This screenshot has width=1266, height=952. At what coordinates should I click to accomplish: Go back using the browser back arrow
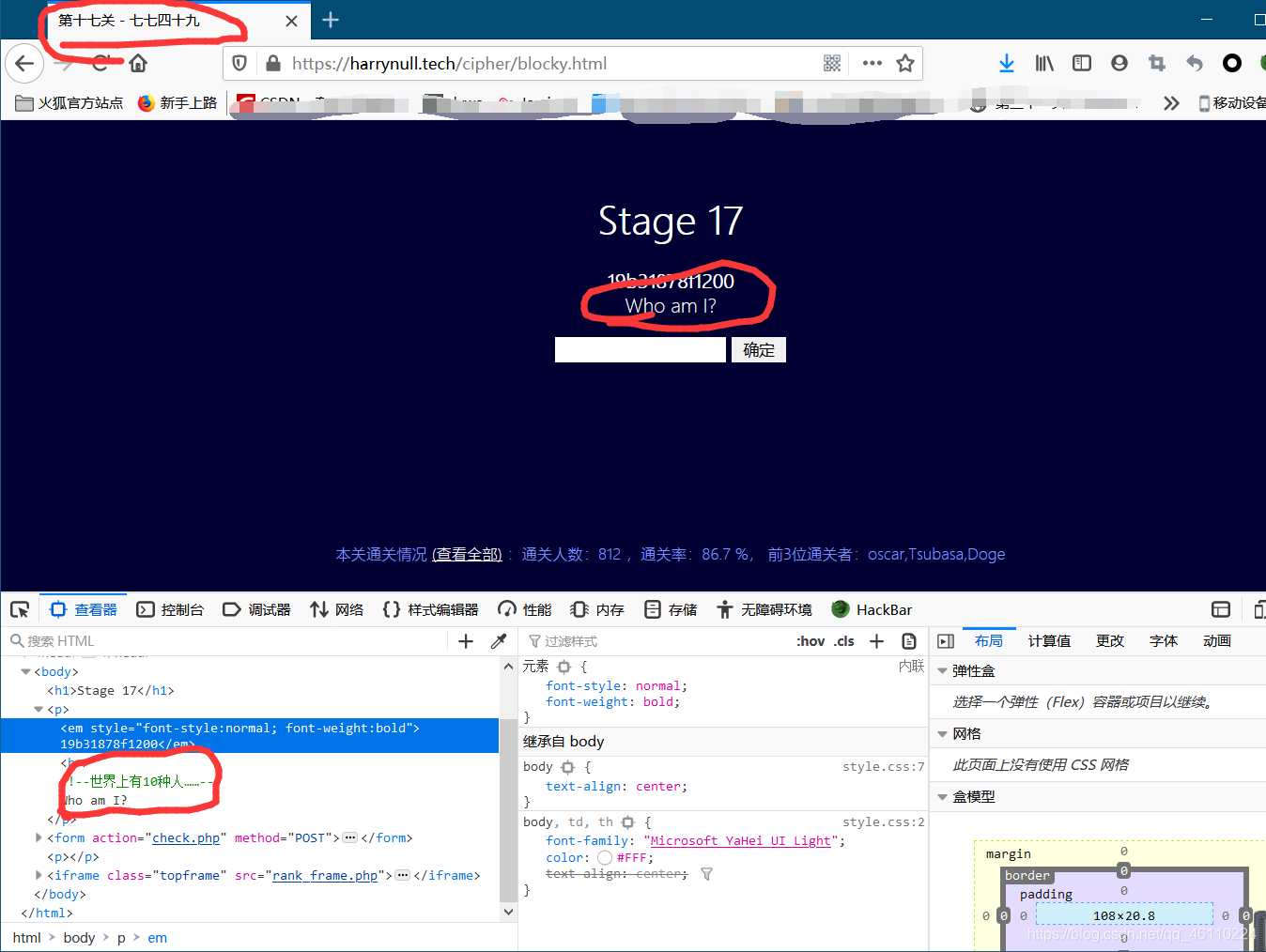pos(24,64)
